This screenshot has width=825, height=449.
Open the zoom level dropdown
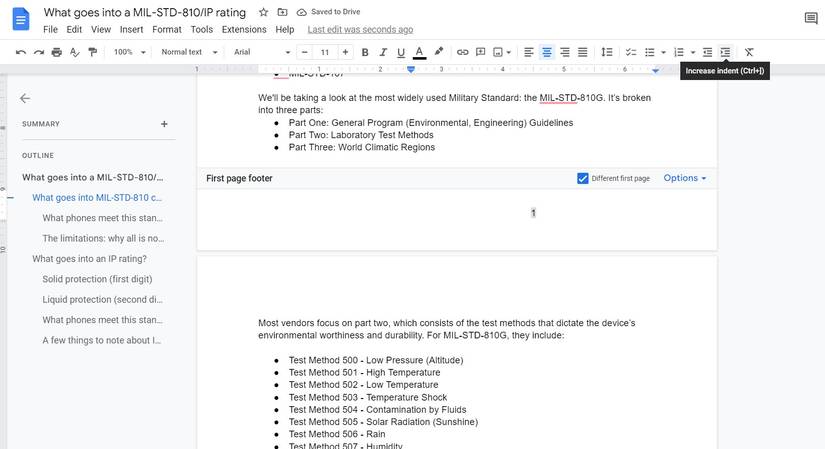click(129, 52)
